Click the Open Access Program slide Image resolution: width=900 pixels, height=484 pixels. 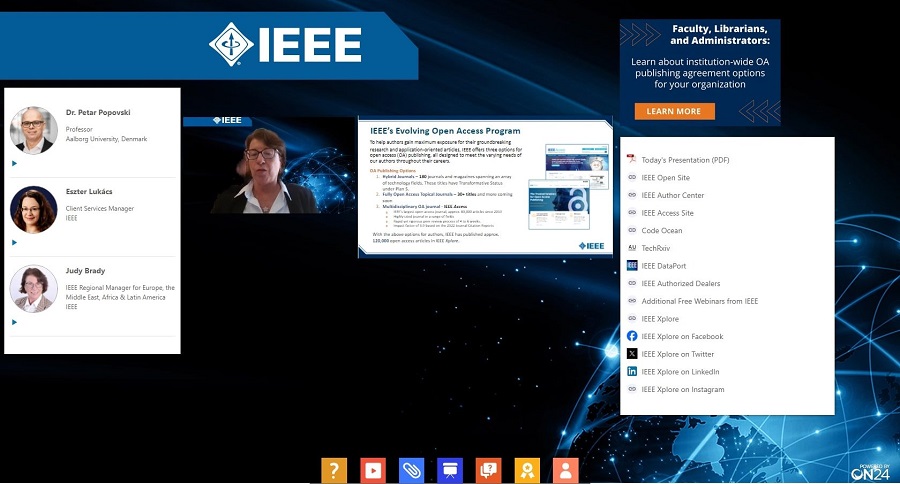[x=486, y=188]
